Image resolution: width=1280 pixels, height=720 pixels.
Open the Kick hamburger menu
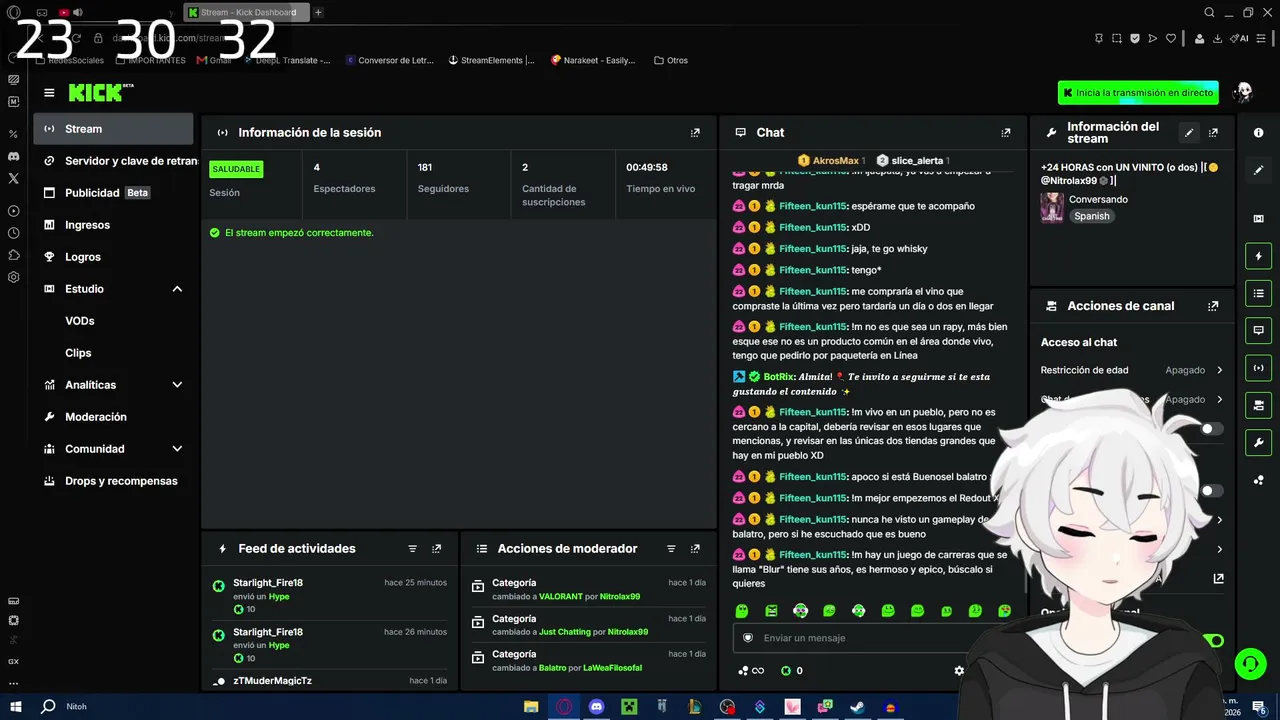pyautogui.click(x=49, y=93)
